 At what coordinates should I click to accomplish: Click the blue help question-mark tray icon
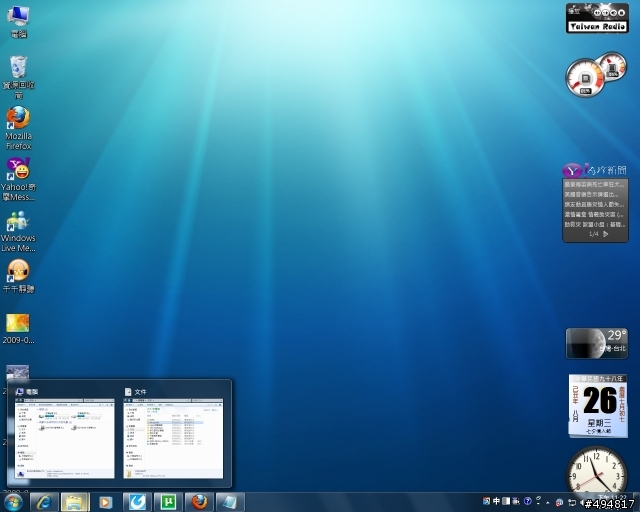(x=527, y=501)
